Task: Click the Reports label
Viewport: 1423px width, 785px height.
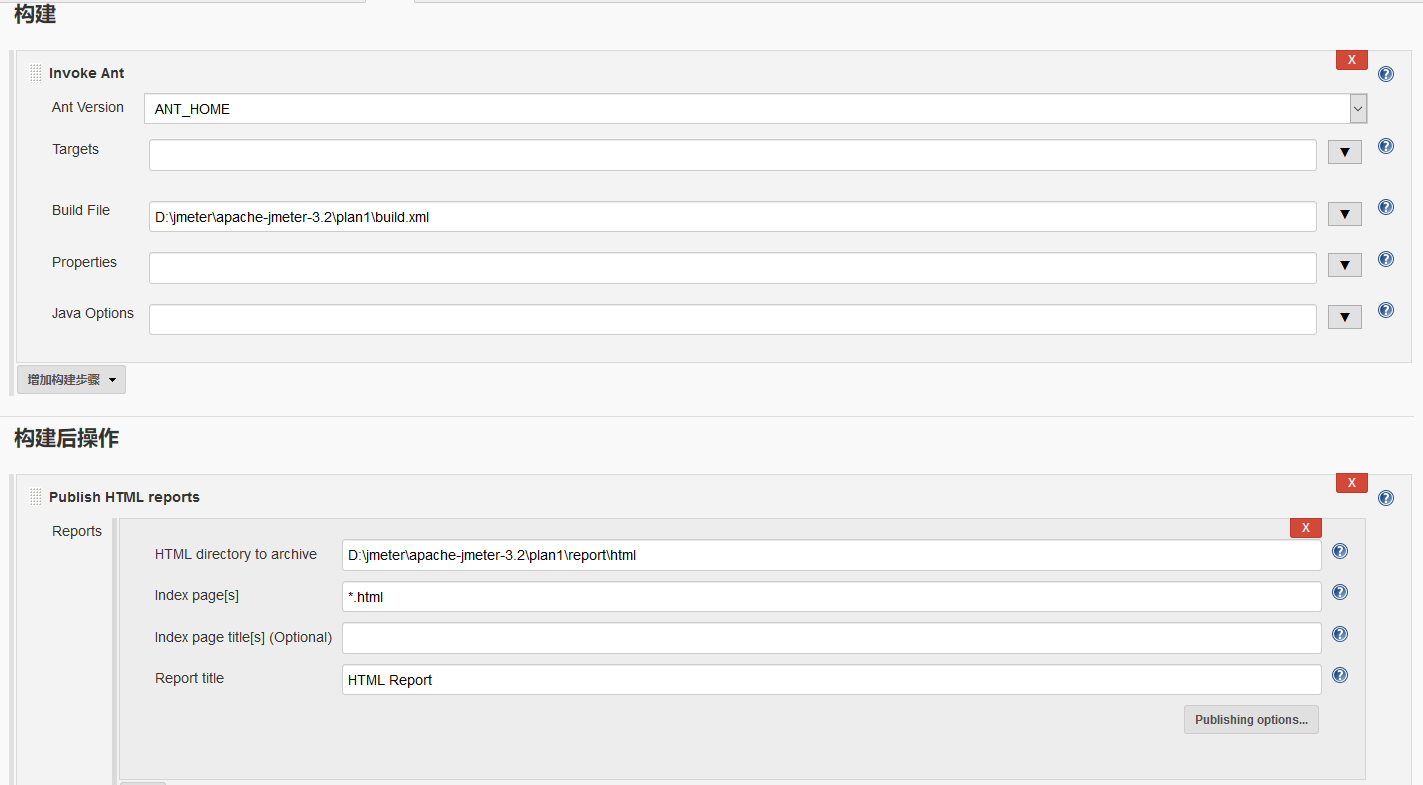Action: (77, 531)
